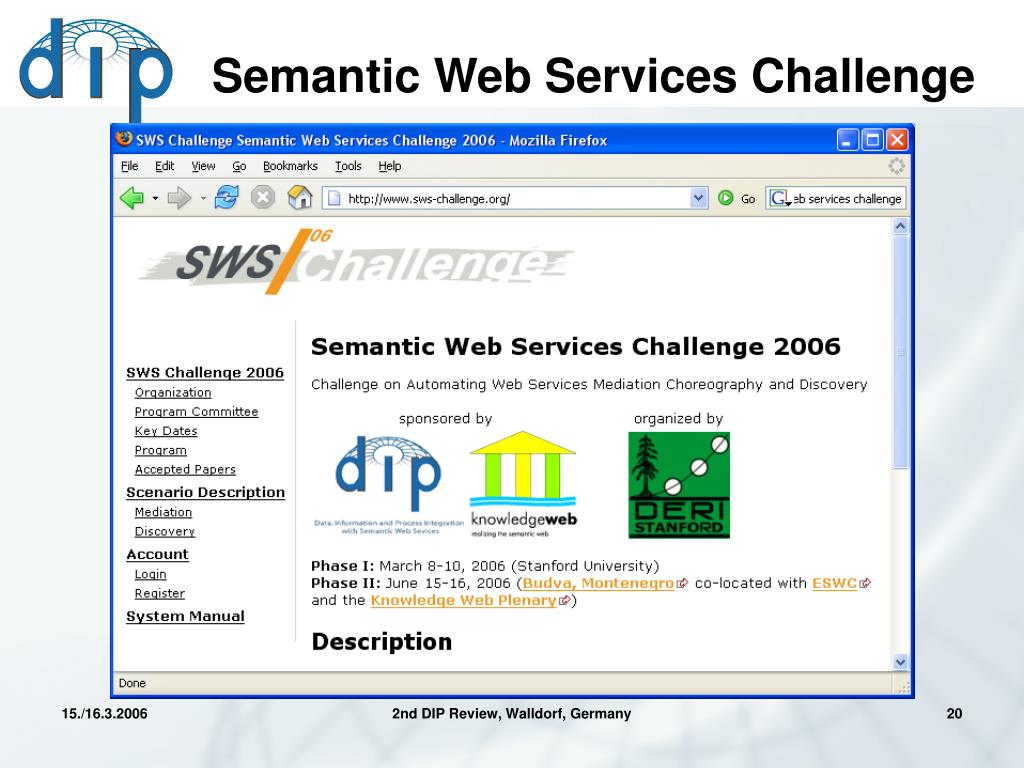Image resolution: width=1024 pixels, height=768 pixels.
Task: Open the View menu
Action: click(203, 166)
